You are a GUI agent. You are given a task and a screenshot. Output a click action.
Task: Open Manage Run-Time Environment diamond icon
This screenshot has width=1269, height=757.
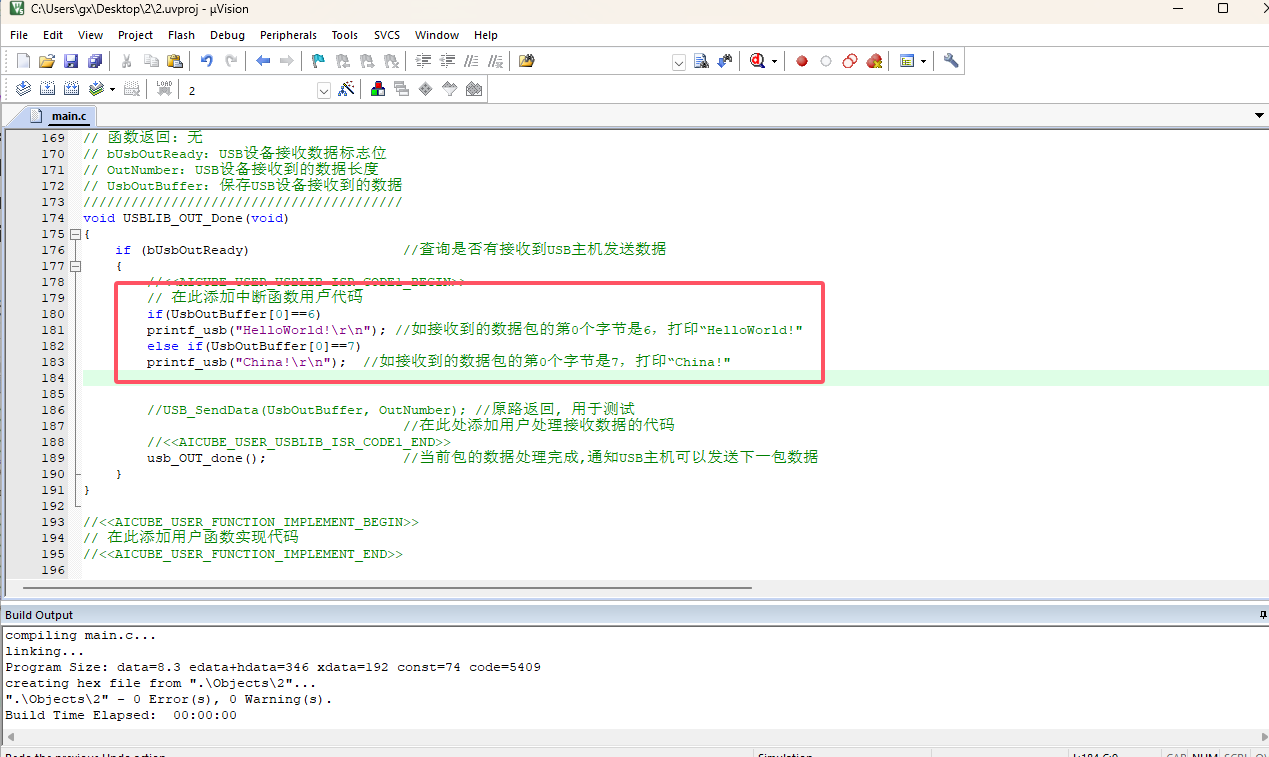pos(426,89)
